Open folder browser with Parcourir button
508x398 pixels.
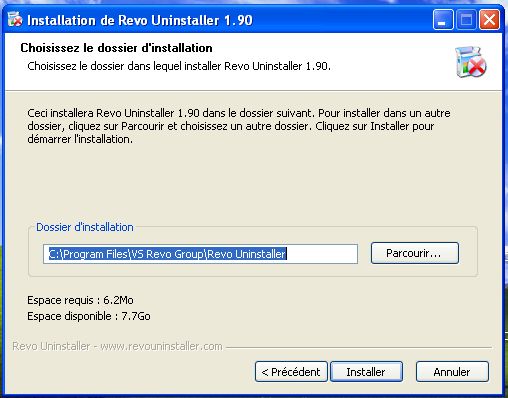(415, 253)
